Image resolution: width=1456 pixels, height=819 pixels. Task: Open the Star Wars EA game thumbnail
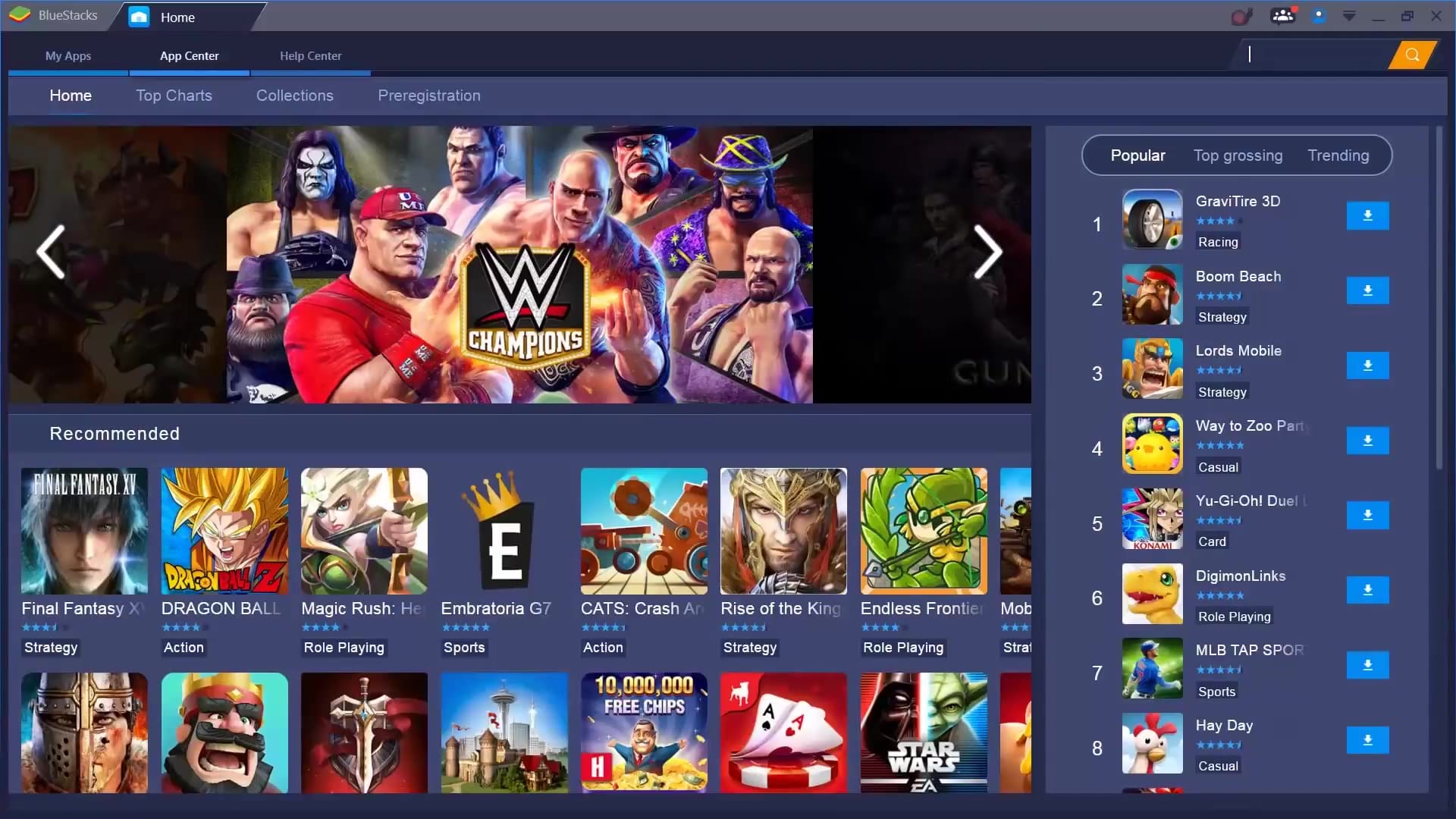[x=924, y=733]
